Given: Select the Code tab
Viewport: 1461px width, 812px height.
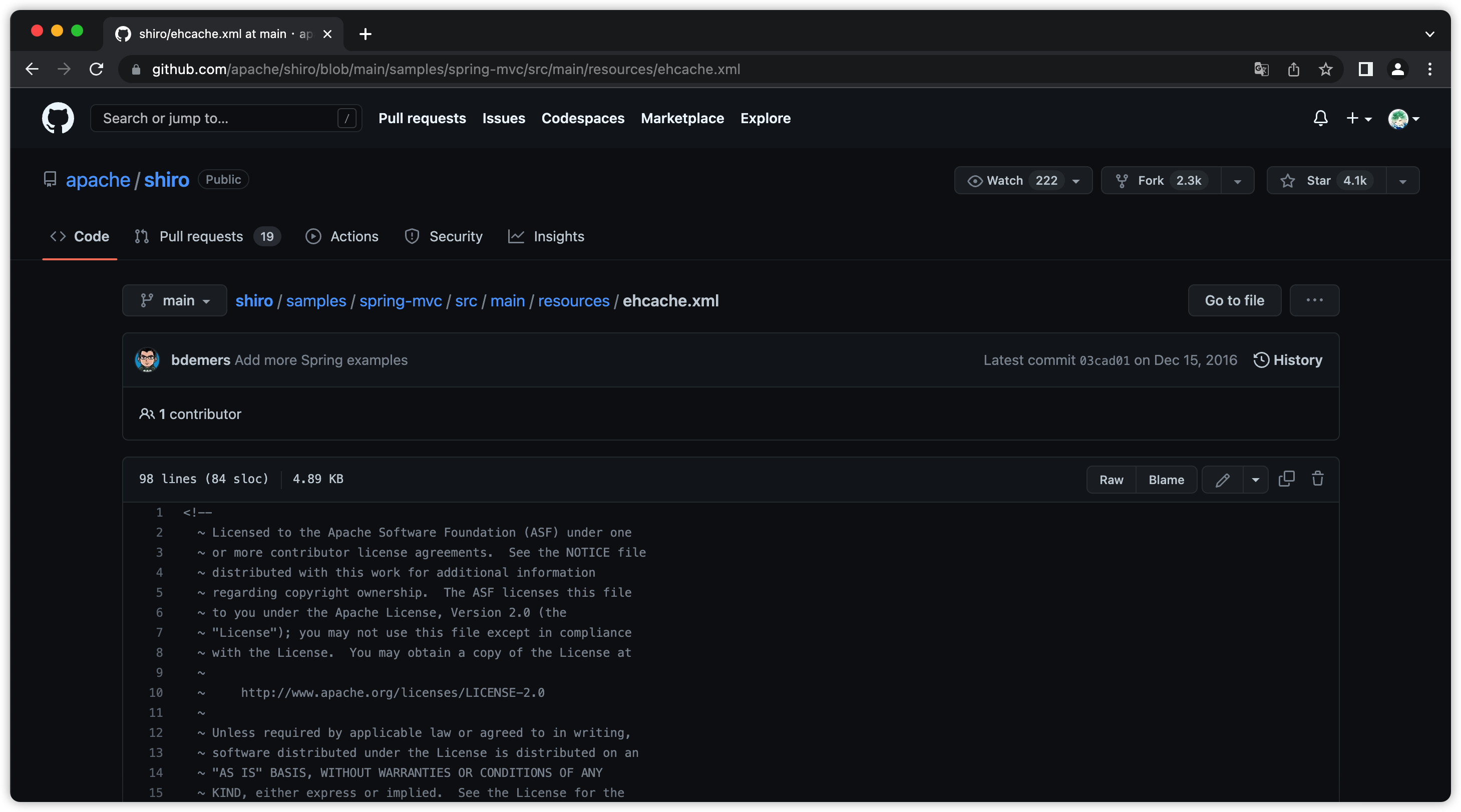Looking at the screenshot, I should tap(80, 236).
